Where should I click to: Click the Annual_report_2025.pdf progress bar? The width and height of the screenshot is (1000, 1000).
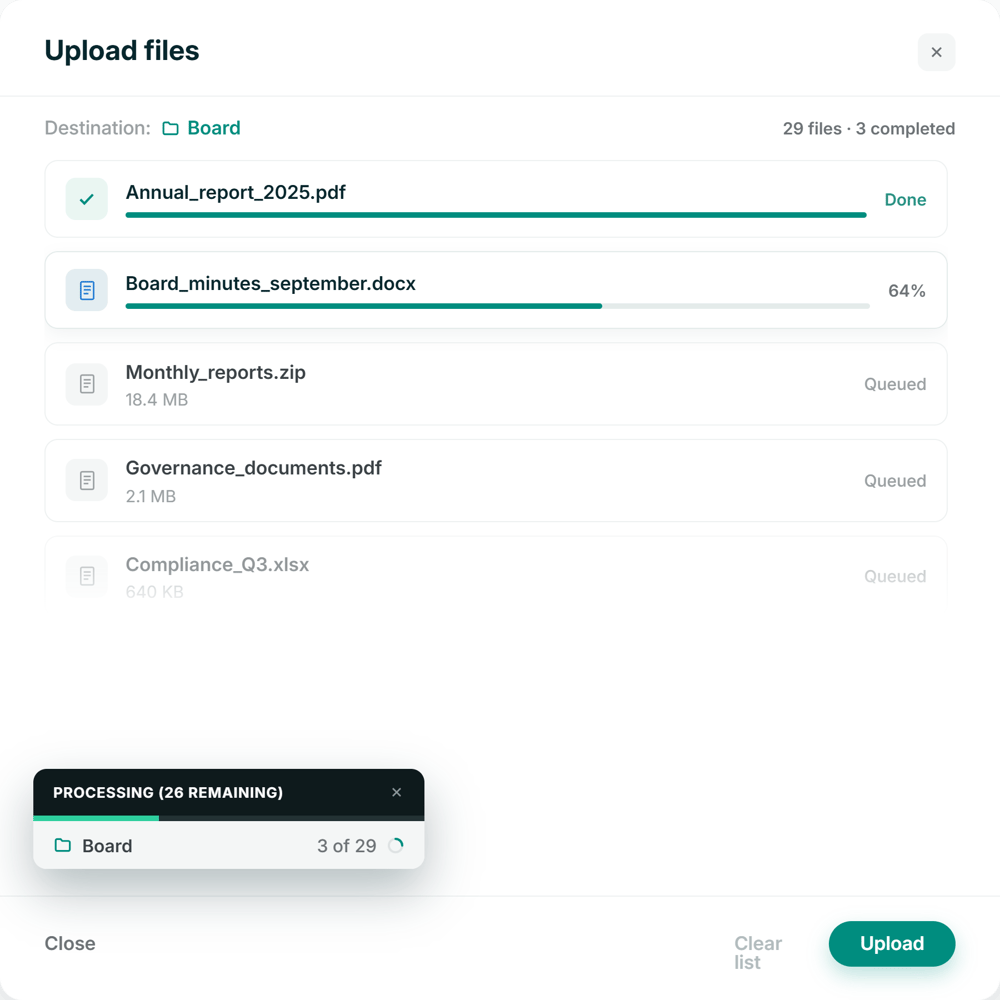(x=496, y=215)
